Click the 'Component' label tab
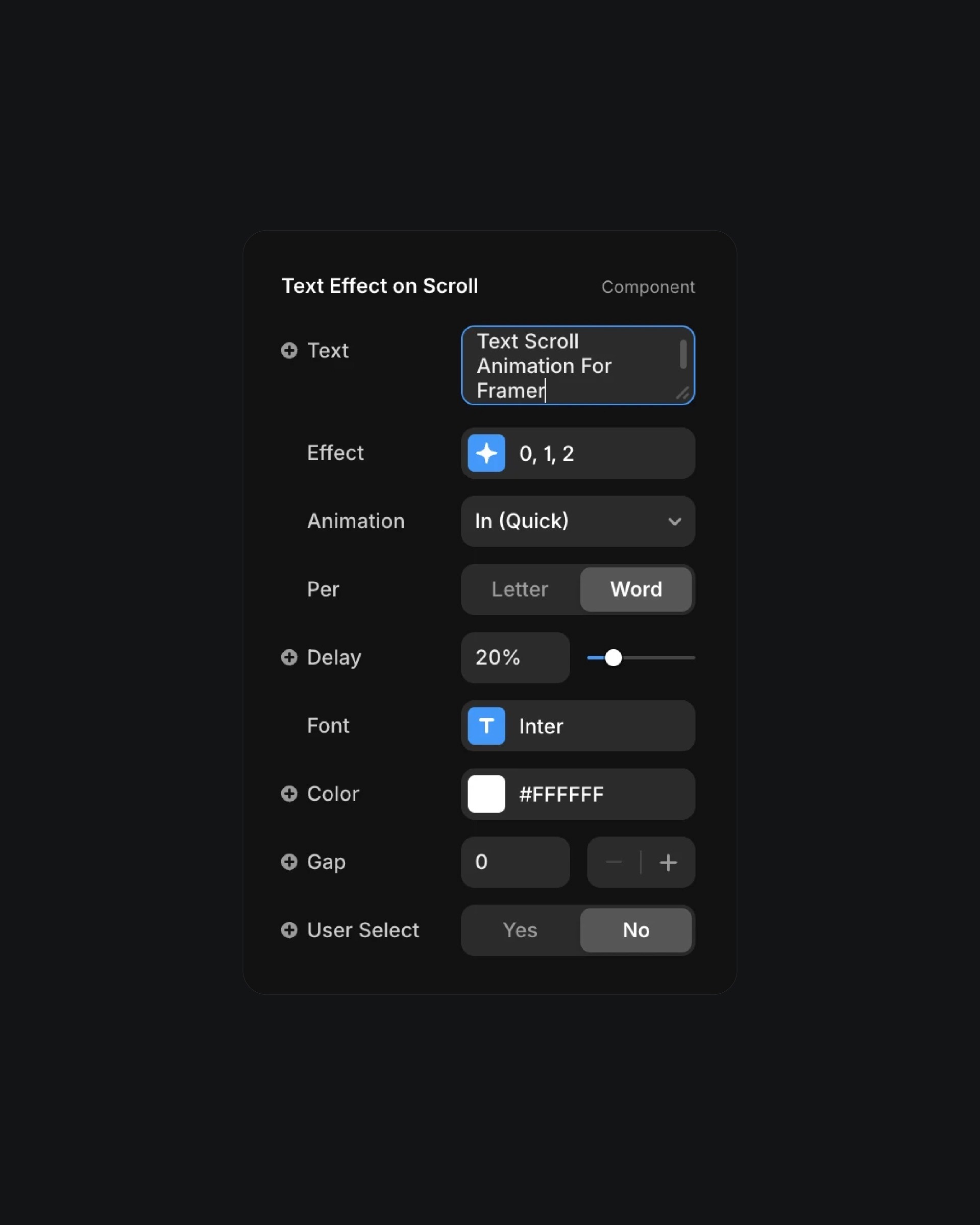This screenshot has width=980, height=1225. [x=648, y=286]
